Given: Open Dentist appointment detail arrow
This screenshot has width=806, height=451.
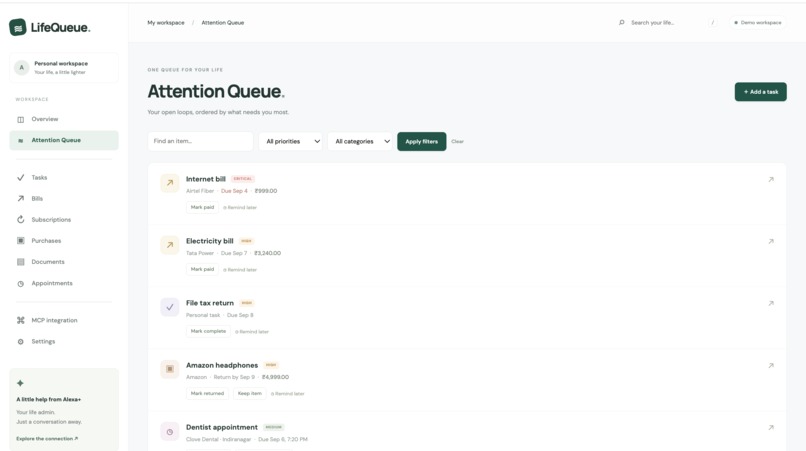Looking at the screenshot, I should (771, 427).
